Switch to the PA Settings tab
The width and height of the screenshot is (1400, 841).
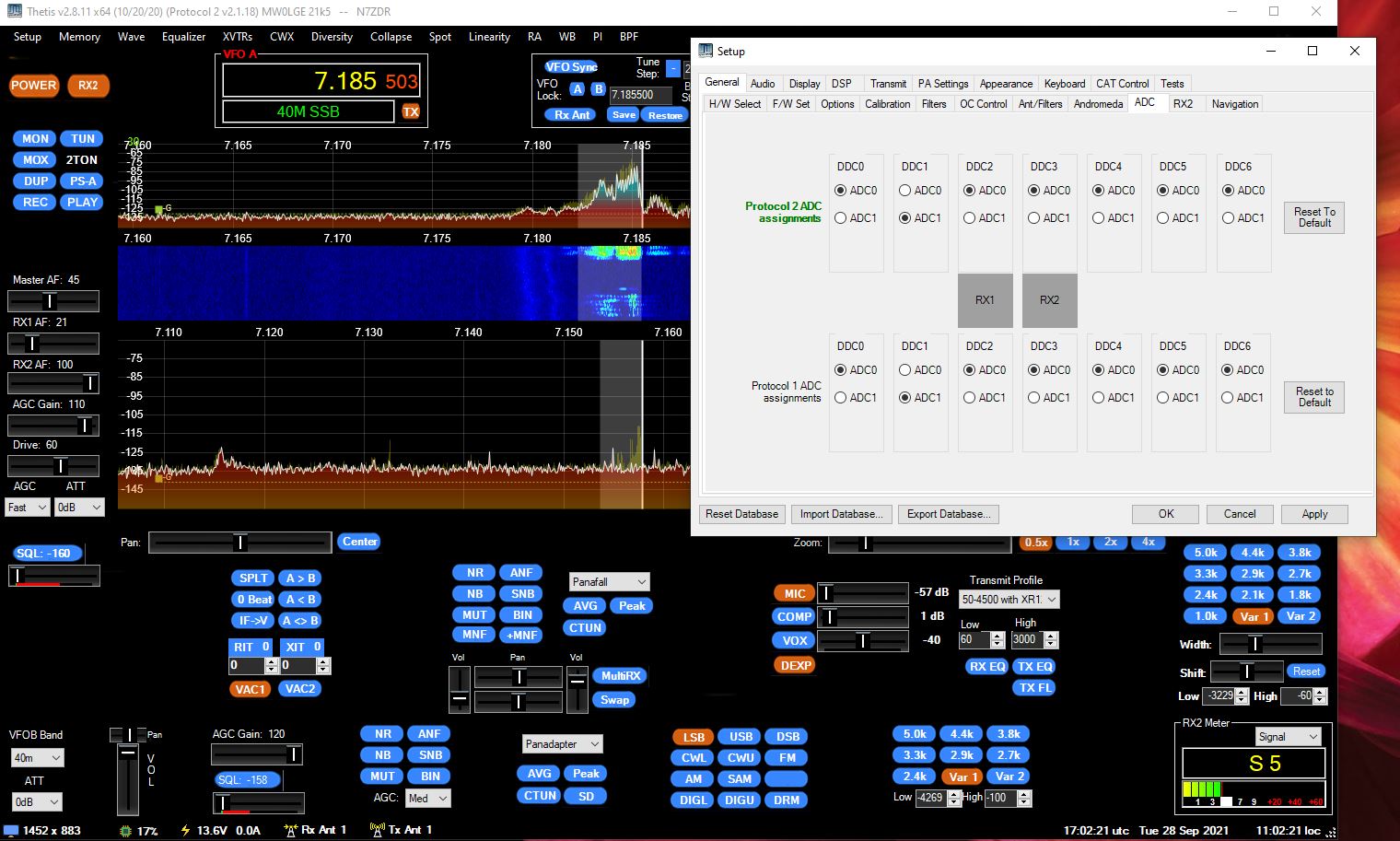coord(943,84)
